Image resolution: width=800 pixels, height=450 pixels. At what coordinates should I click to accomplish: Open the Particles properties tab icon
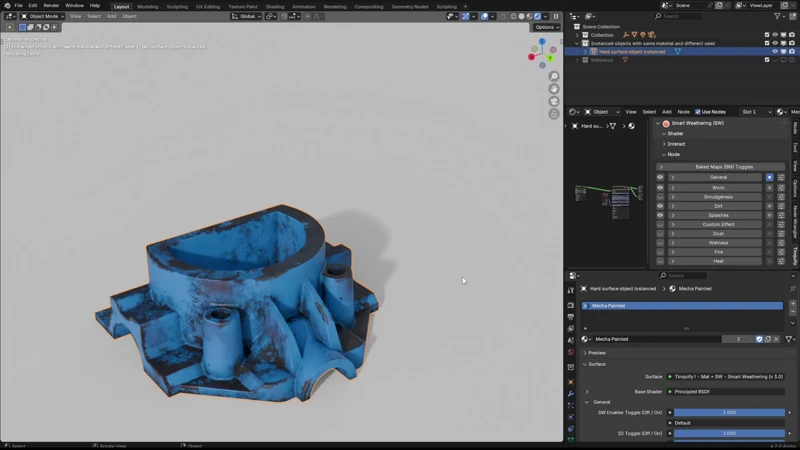click(x=570, y=406)
